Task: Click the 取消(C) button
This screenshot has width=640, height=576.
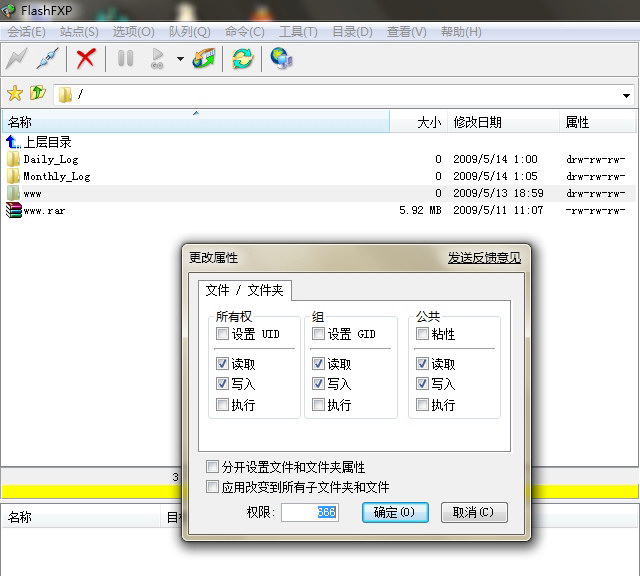Action: click(474, 512)
